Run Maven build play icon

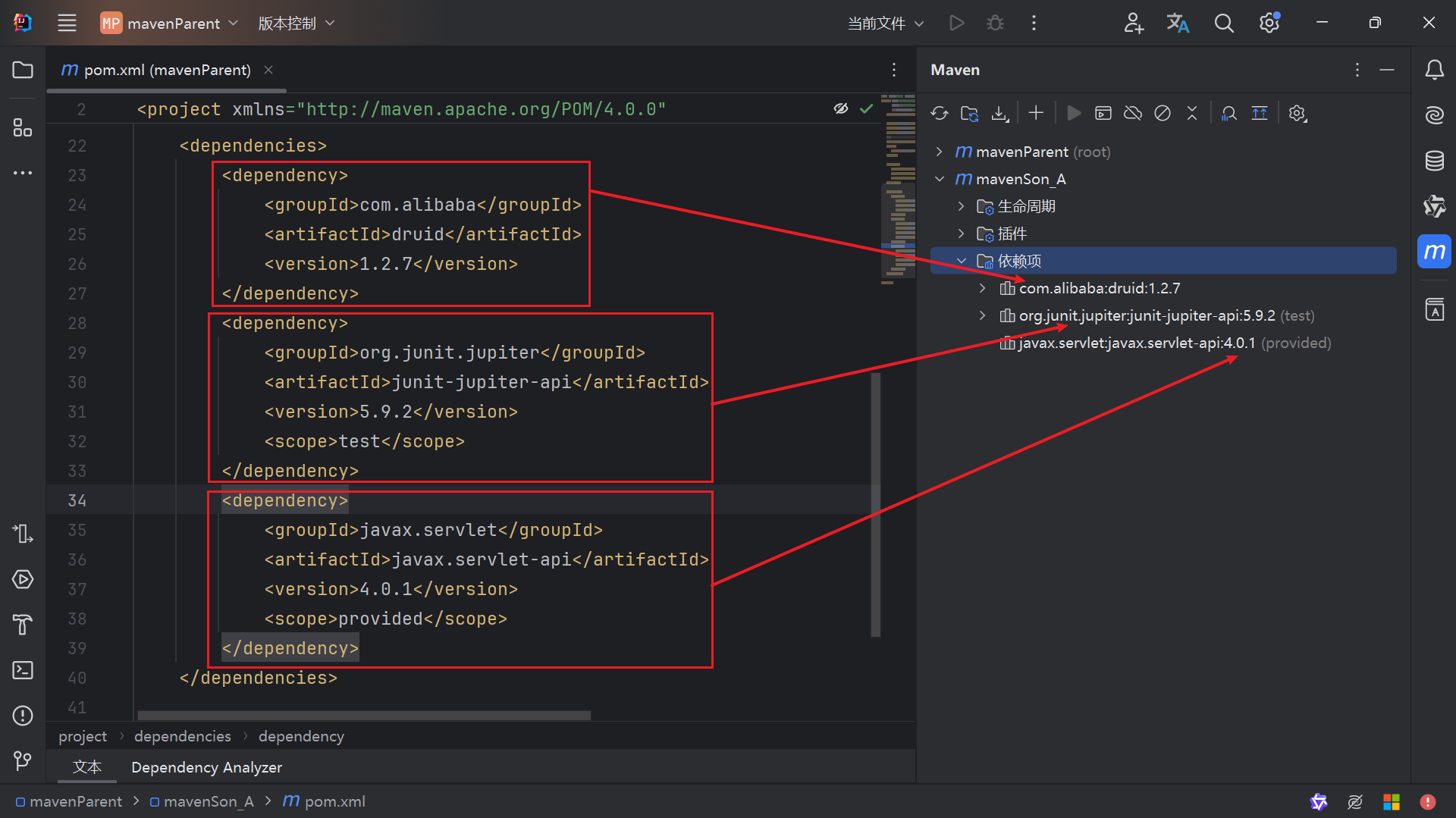1073,113
